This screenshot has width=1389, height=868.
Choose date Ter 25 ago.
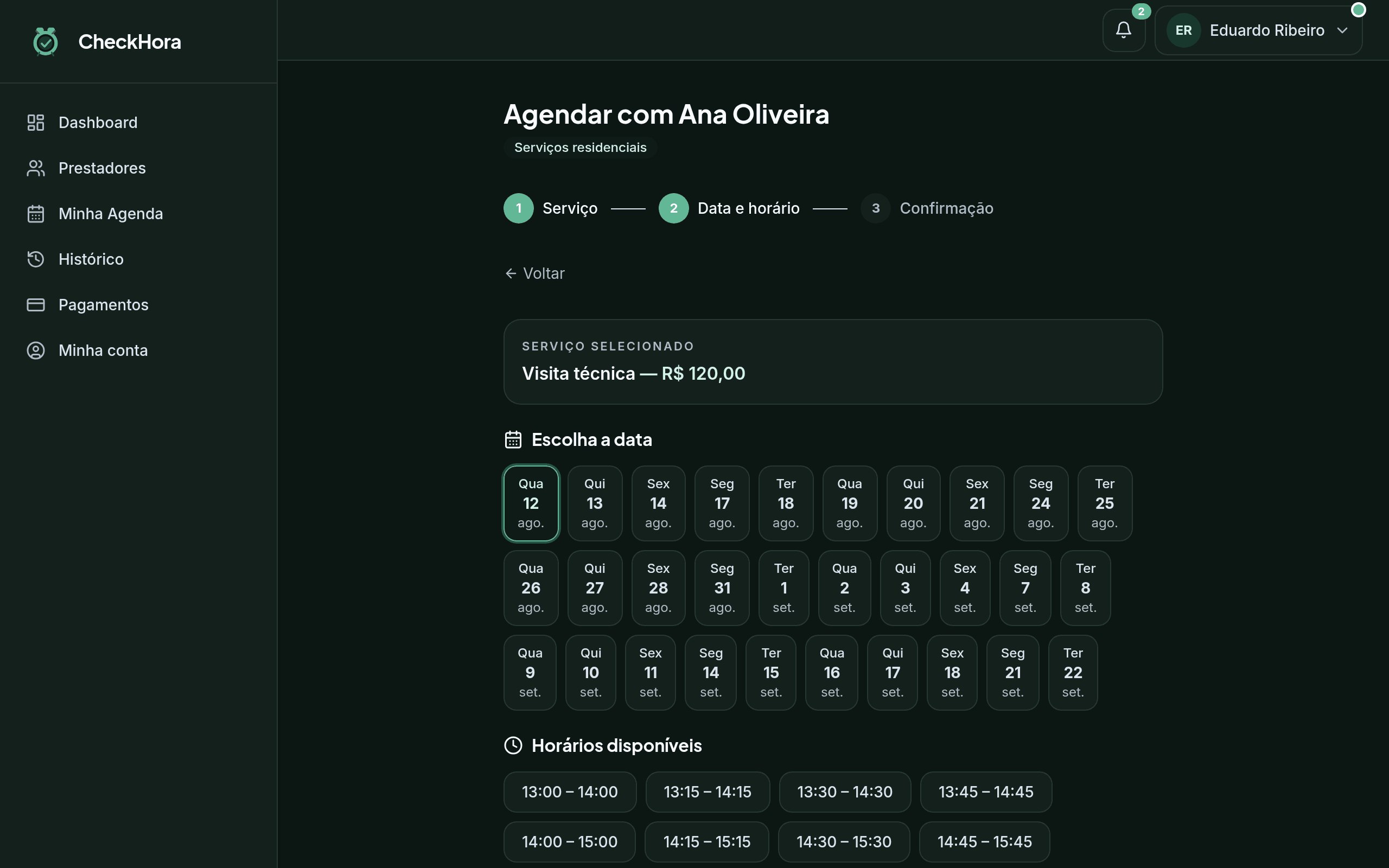tap(1104, 503)
